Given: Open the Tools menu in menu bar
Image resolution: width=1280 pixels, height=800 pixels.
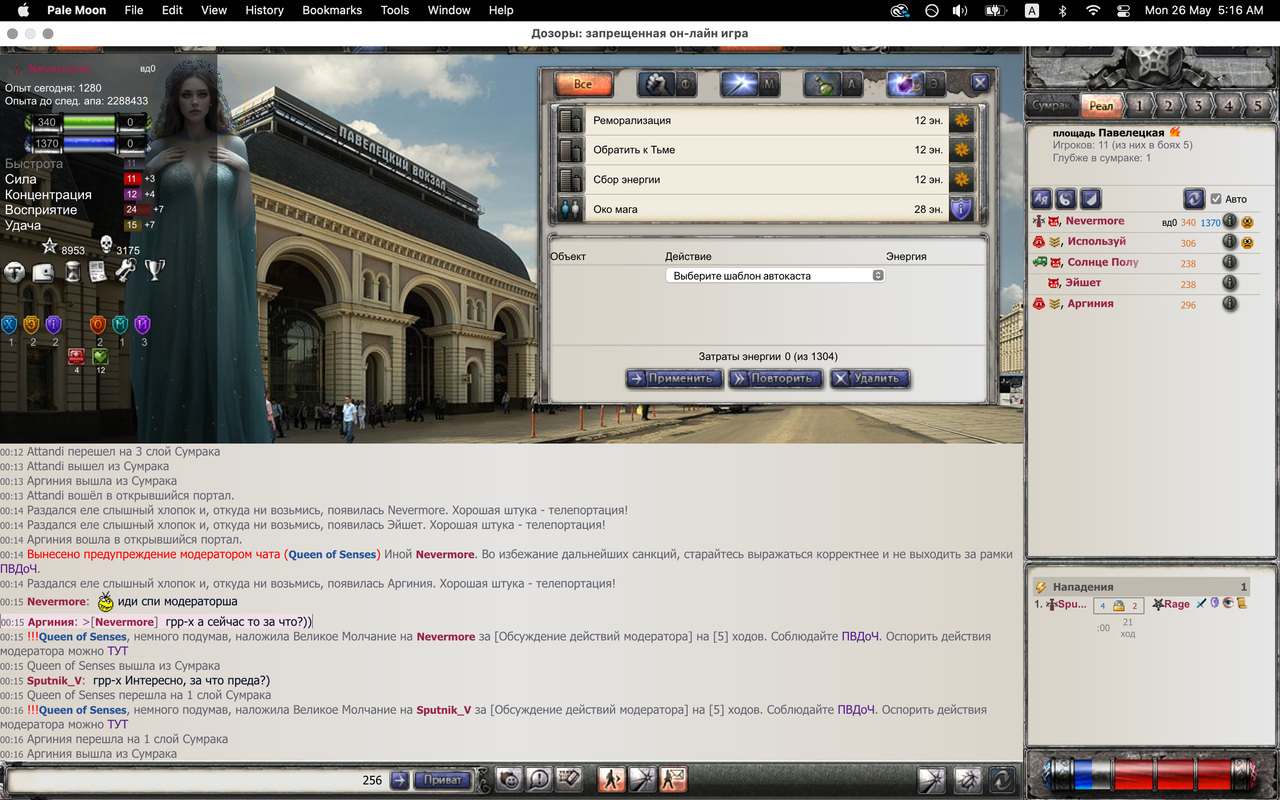Looking at the screenshot, I should pyautogui.click(x=394, y=10).
